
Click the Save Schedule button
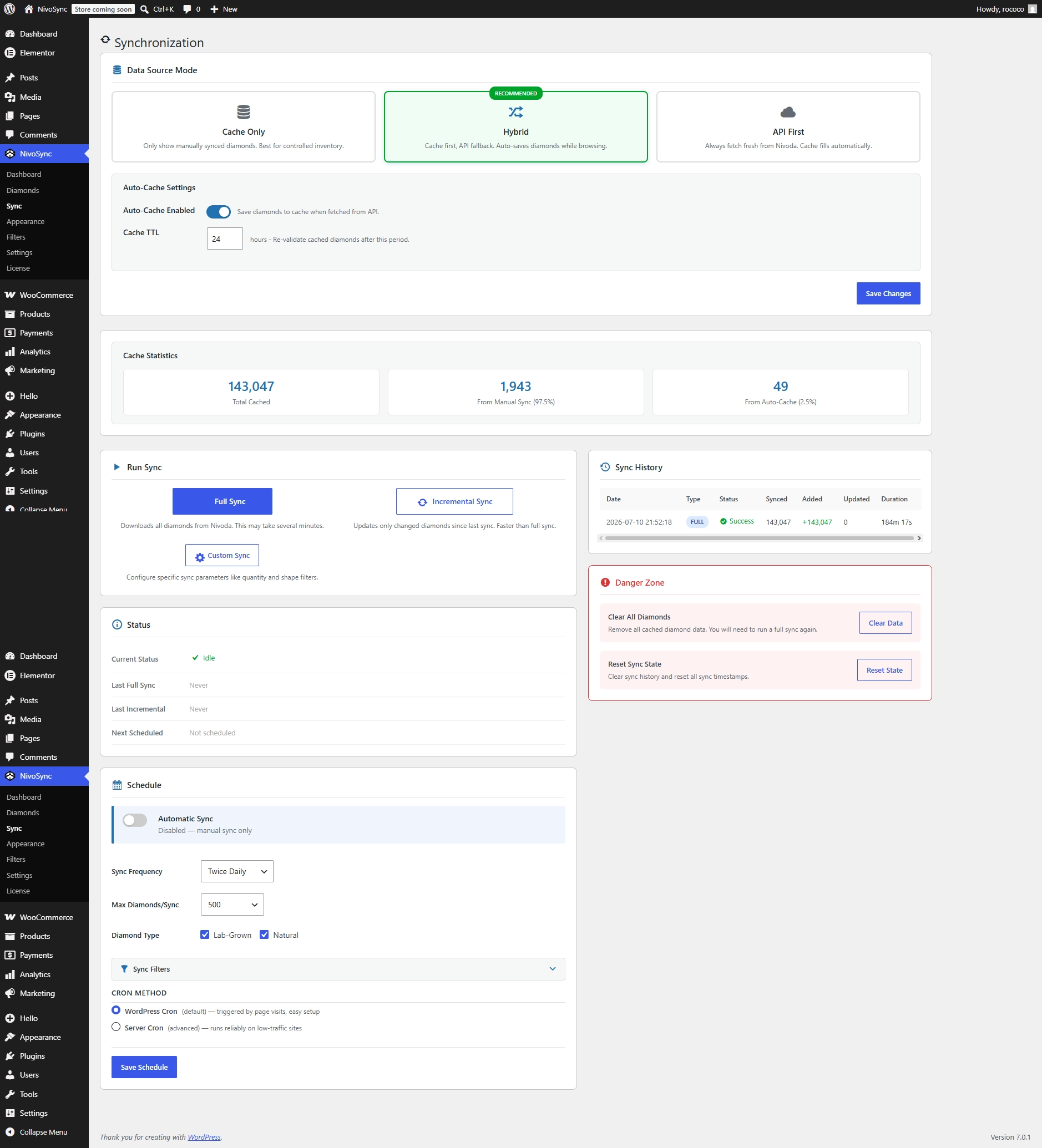click(144, 1067)
